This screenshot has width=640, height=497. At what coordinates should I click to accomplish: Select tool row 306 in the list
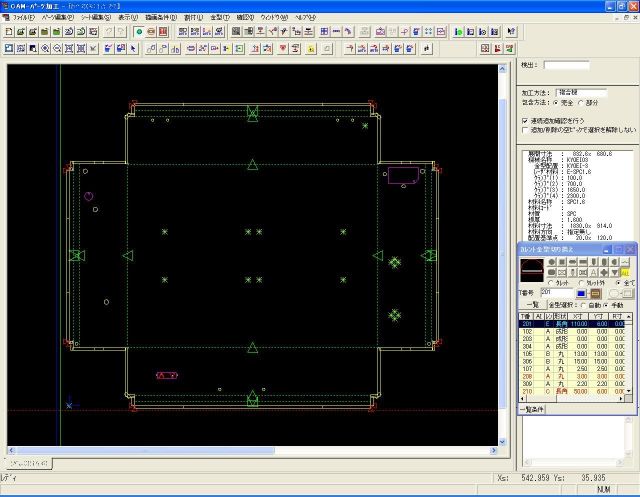[572, 361]
